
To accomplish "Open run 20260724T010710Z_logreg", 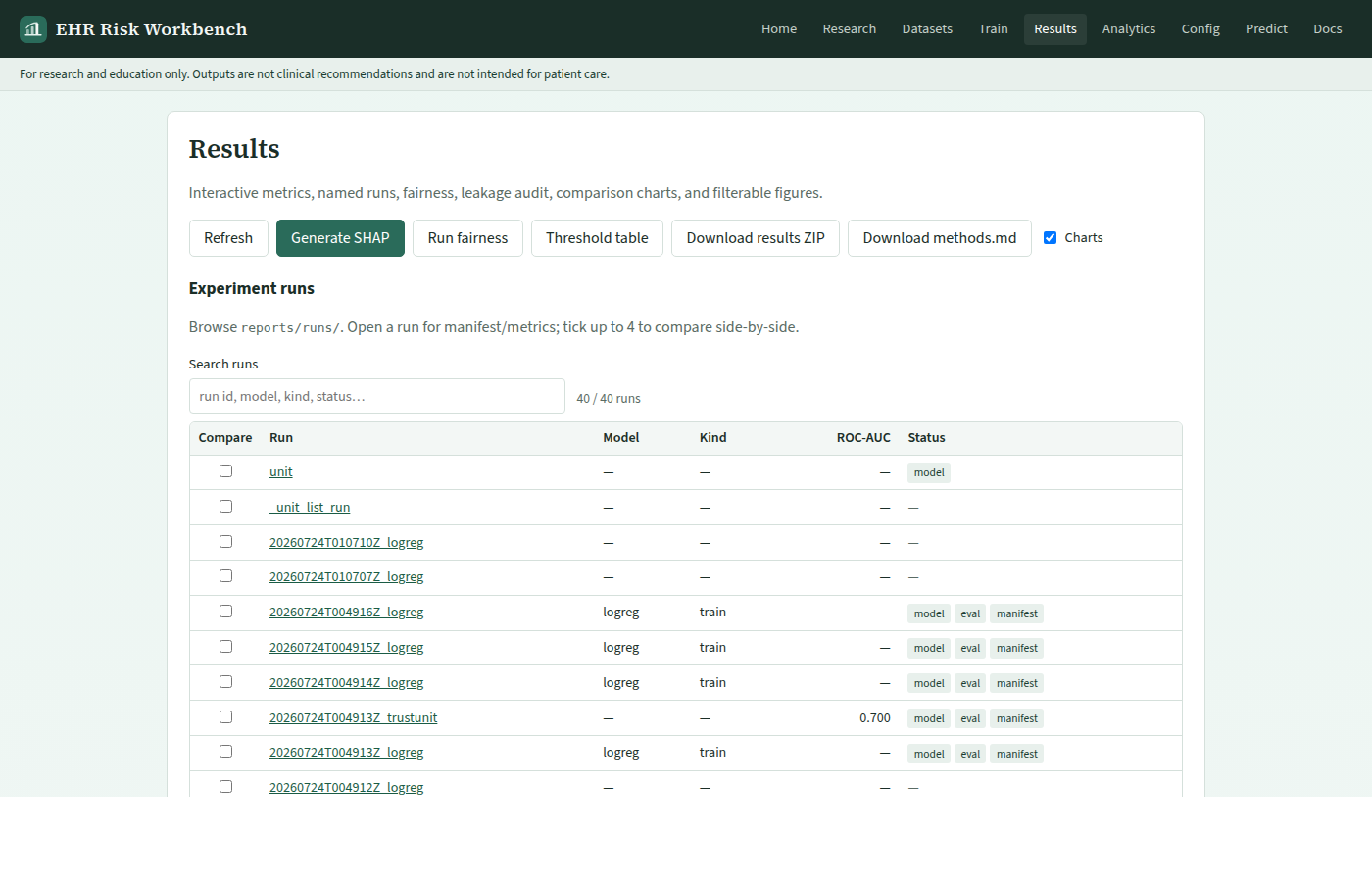I will tap(347, 543).
